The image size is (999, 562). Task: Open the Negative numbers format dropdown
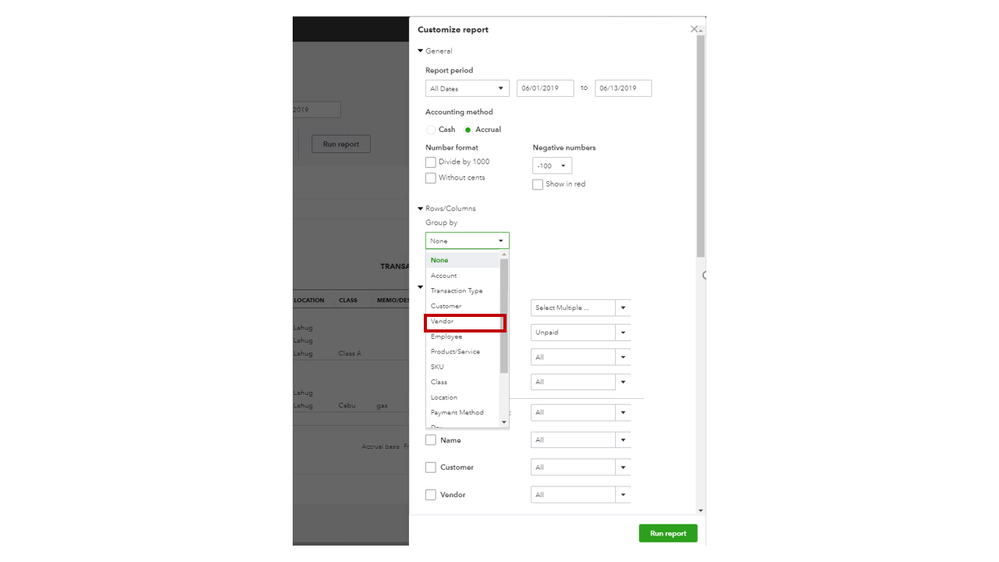tap(552, 166)
